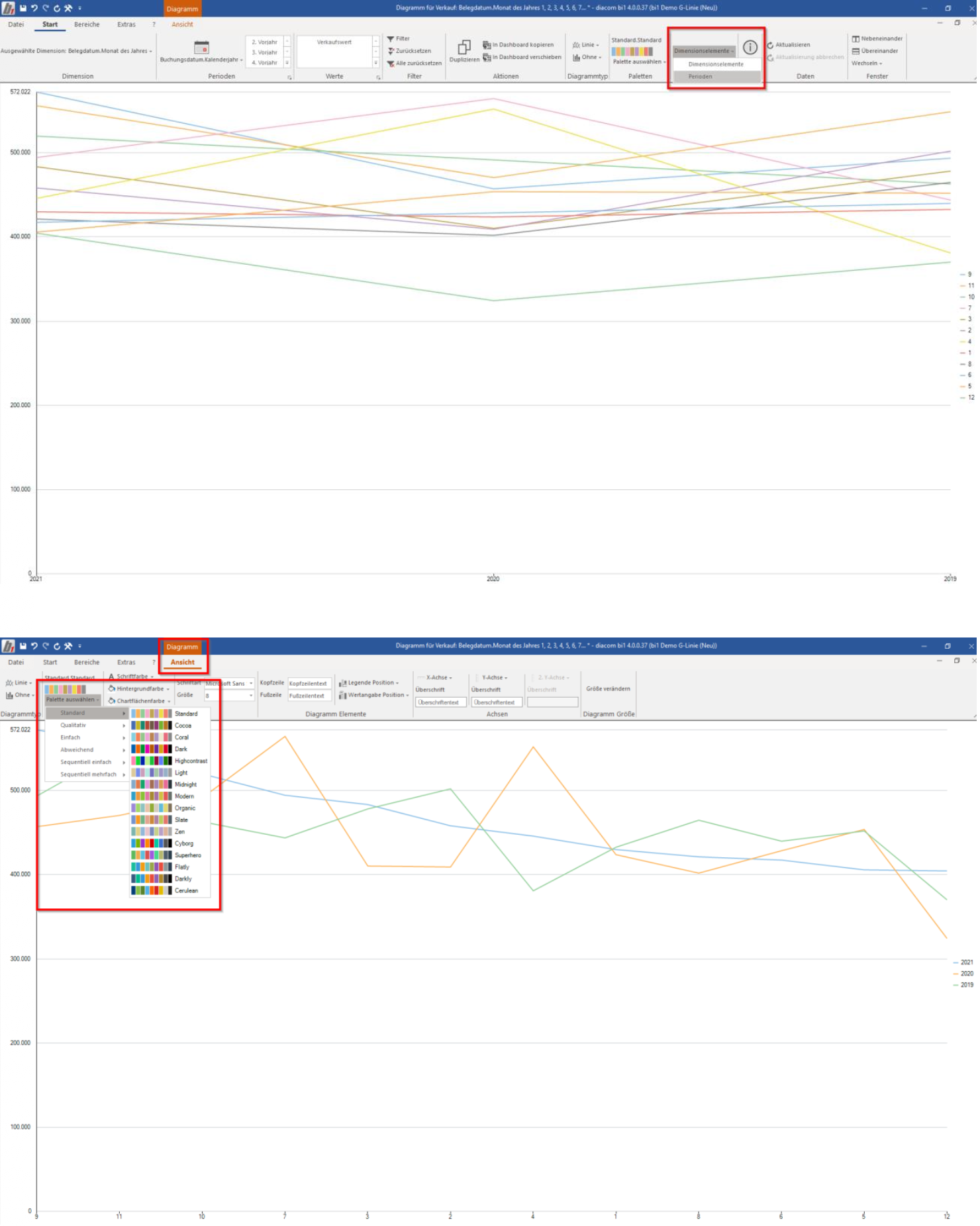Click the tools icon in the upper title bar

(x=68, y=8)
